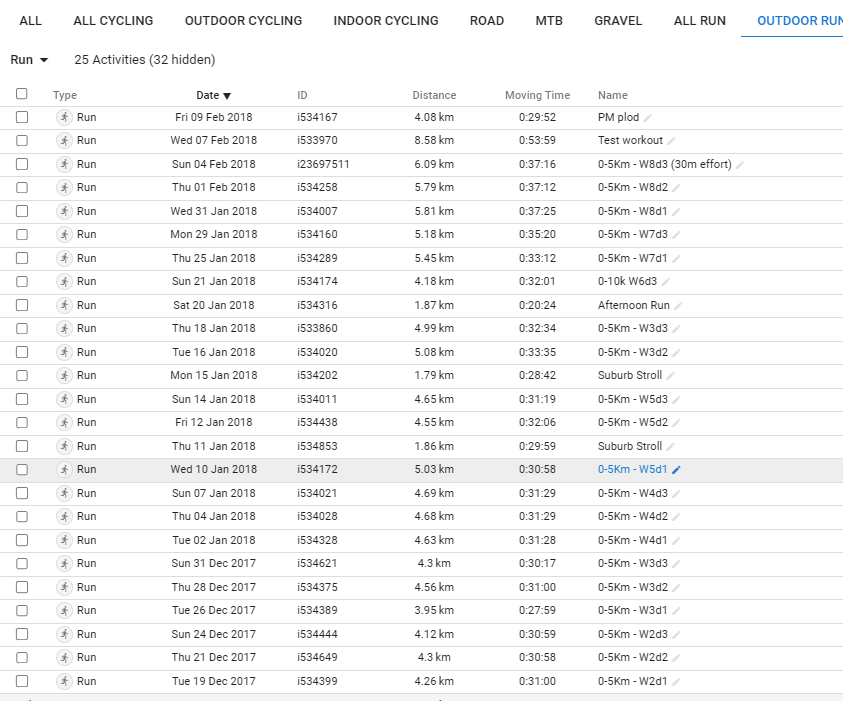Go to the INDOOR CYCLING tab
843x701 pixels.
(385, 20)
